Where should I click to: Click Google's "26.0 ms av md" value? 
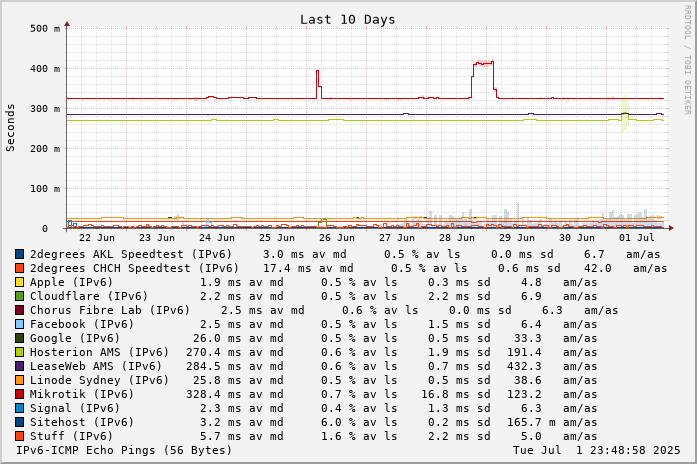click(238, 338)
